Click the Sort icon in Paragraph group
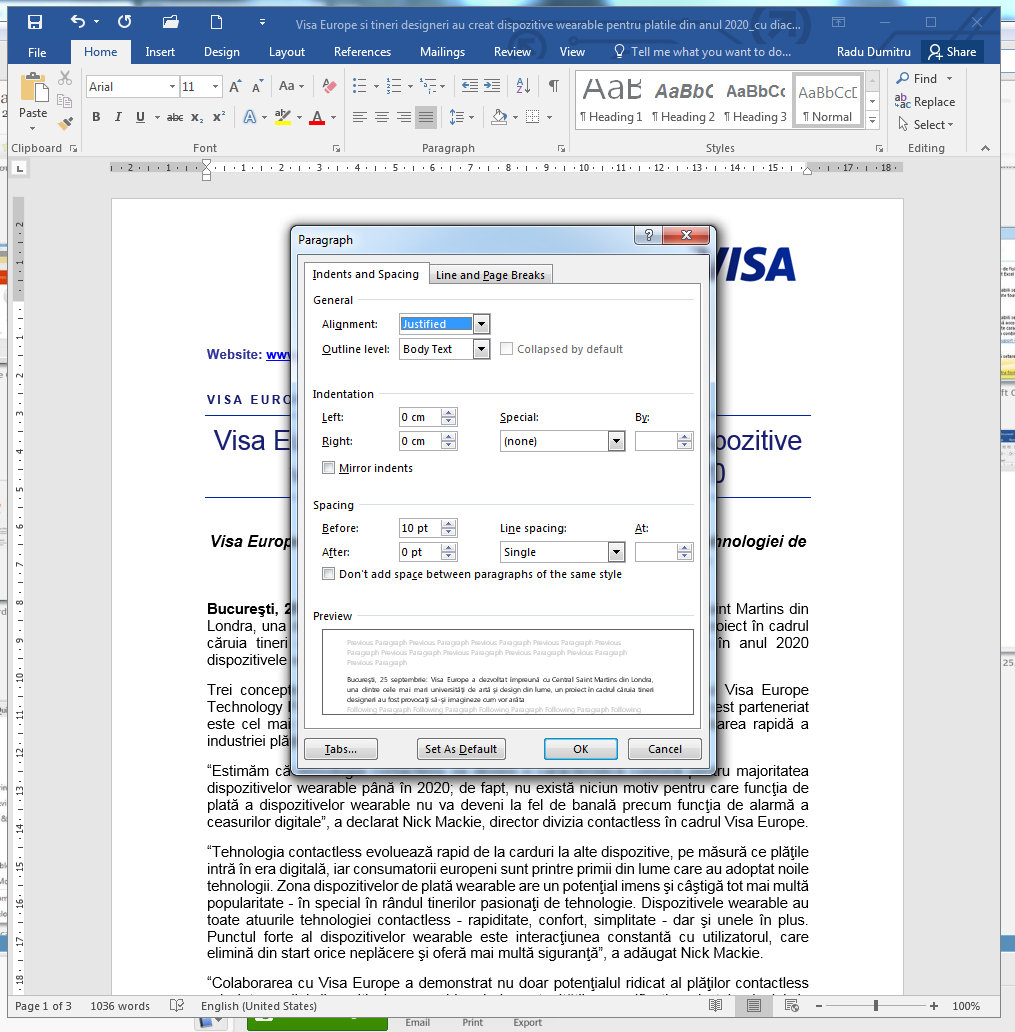 tap(523, 86)
